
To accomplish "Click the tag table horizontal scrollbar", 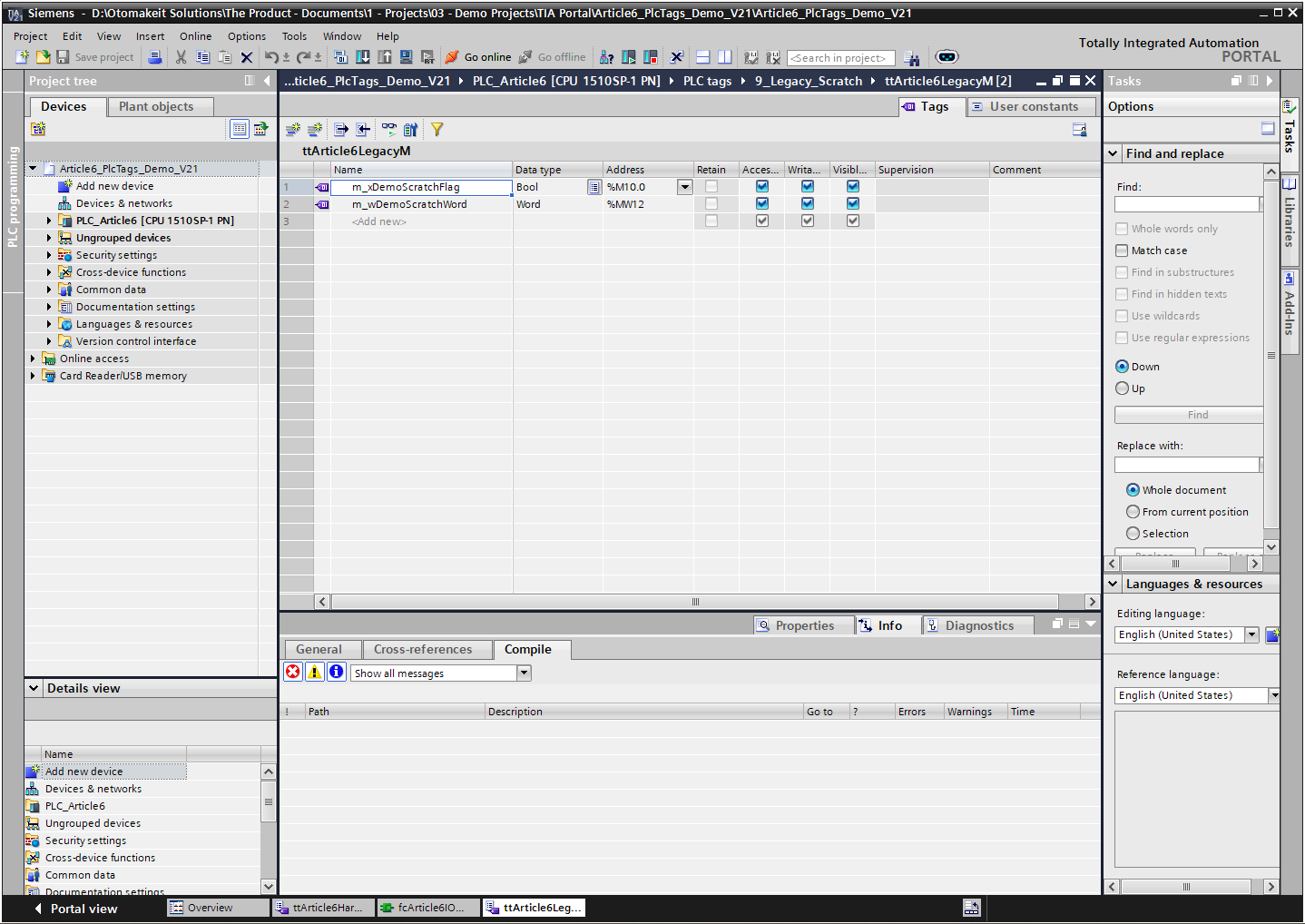I will 695,602.
